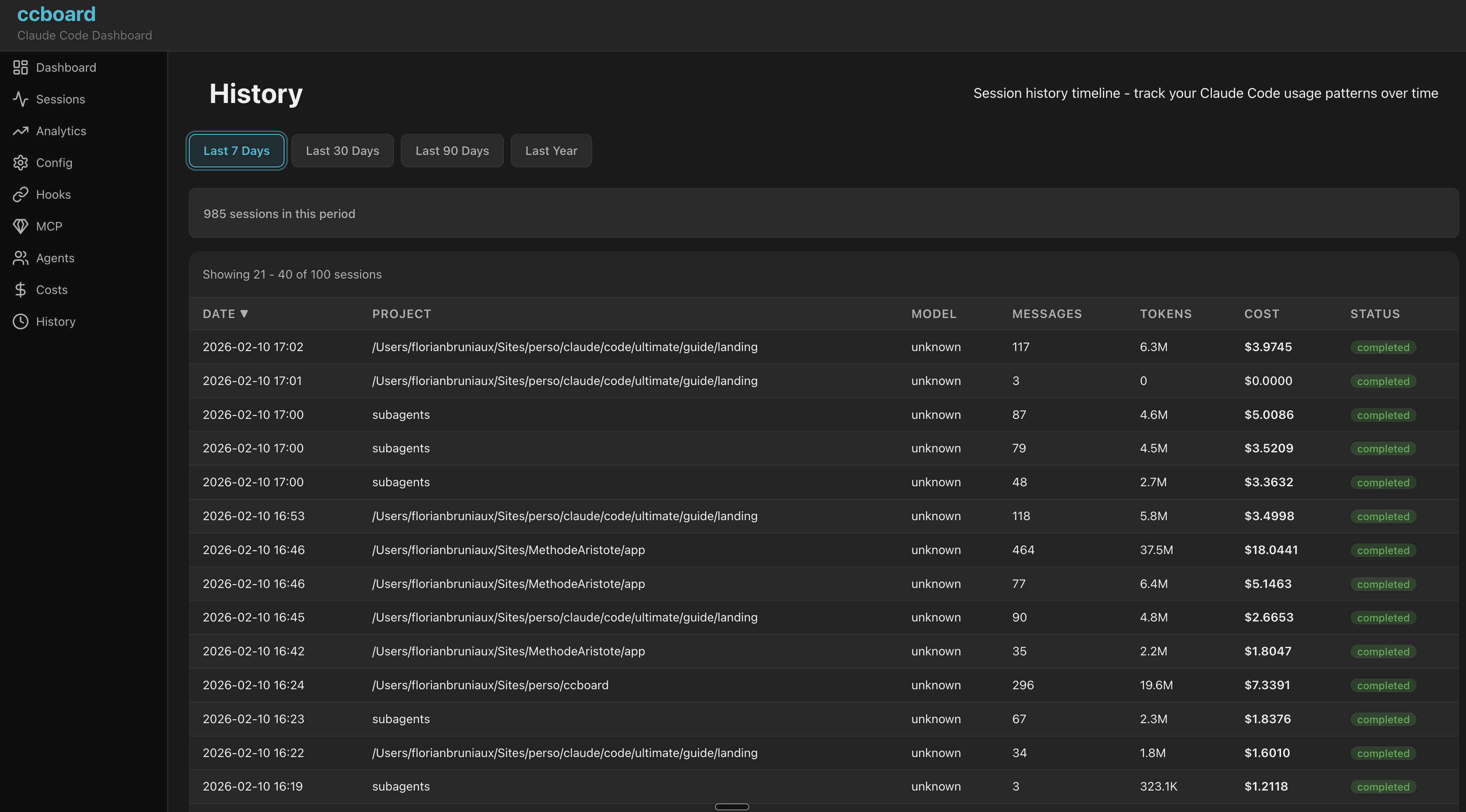Select the Hooks link icon

point(21,194)
